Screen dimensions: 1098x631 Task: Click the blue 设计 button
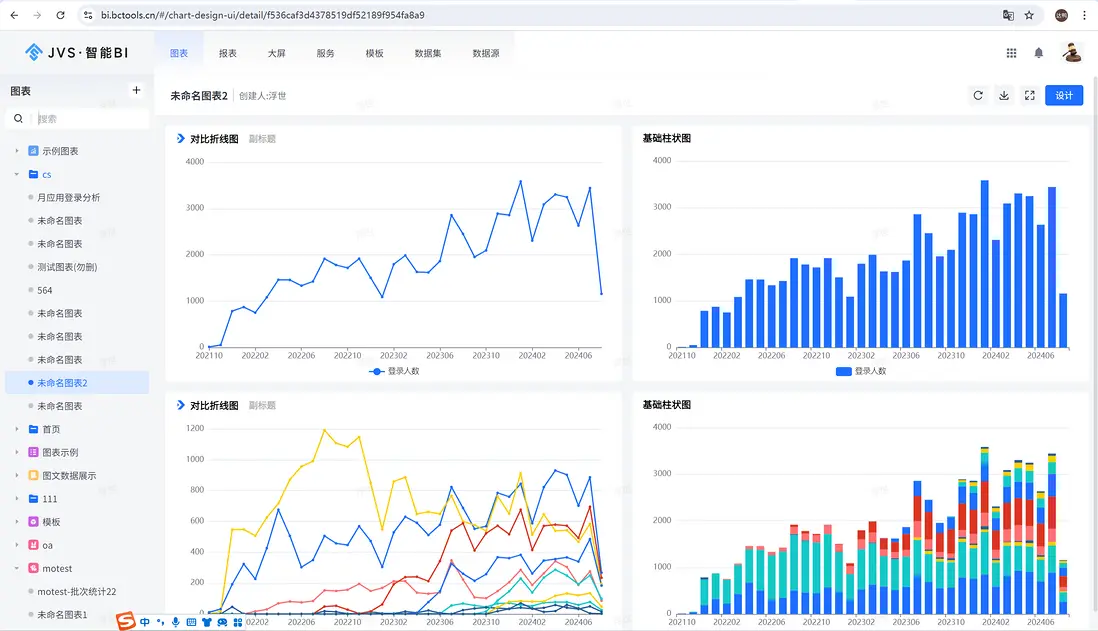(x=1064, y=95)
